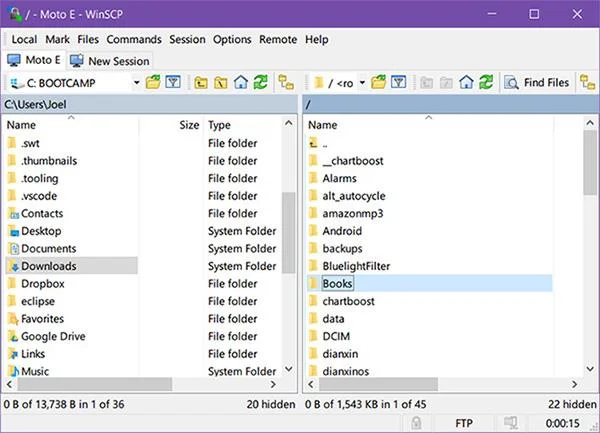Sort local files by Type column
Screen dimensions: 600x433
coord(243,125)
